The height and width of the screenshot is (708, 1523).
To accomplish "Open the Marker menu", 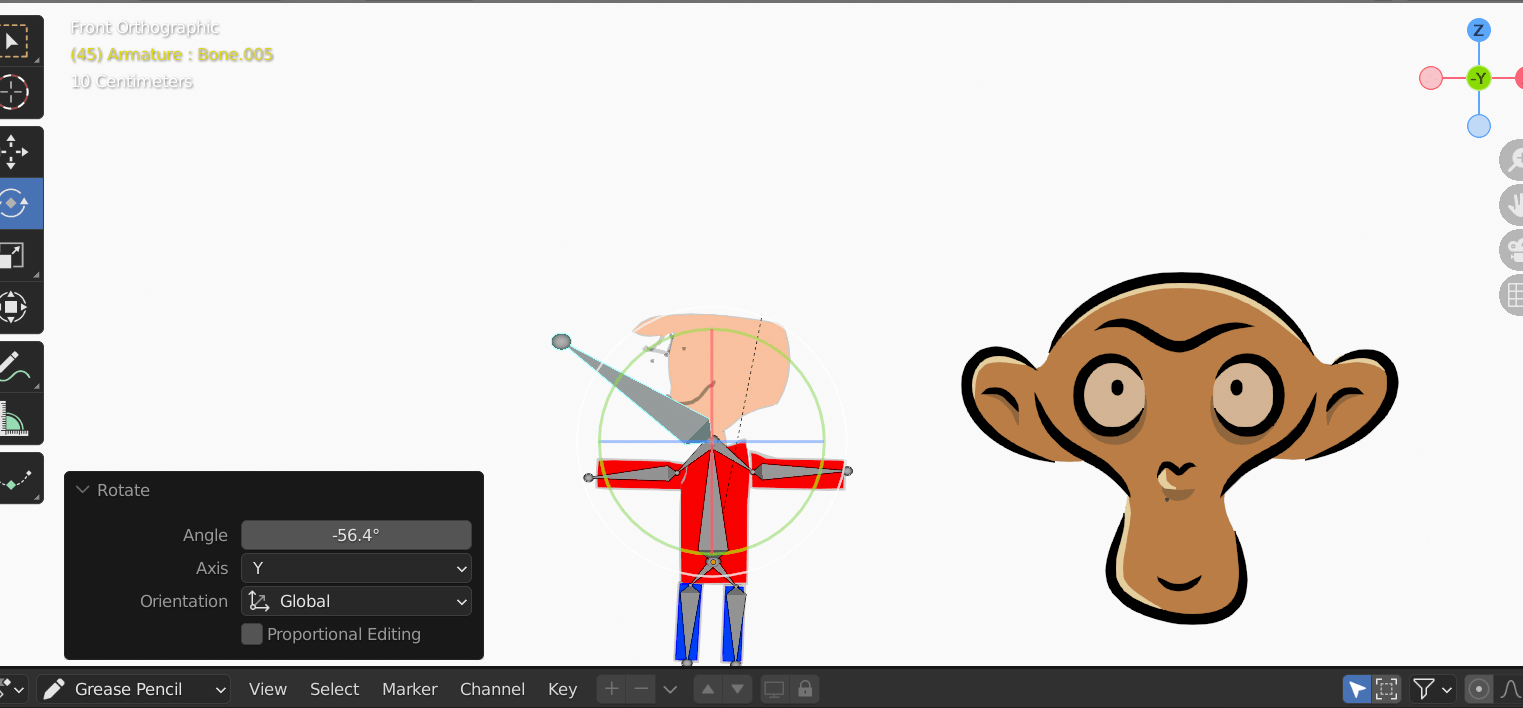I will (409, 689).
